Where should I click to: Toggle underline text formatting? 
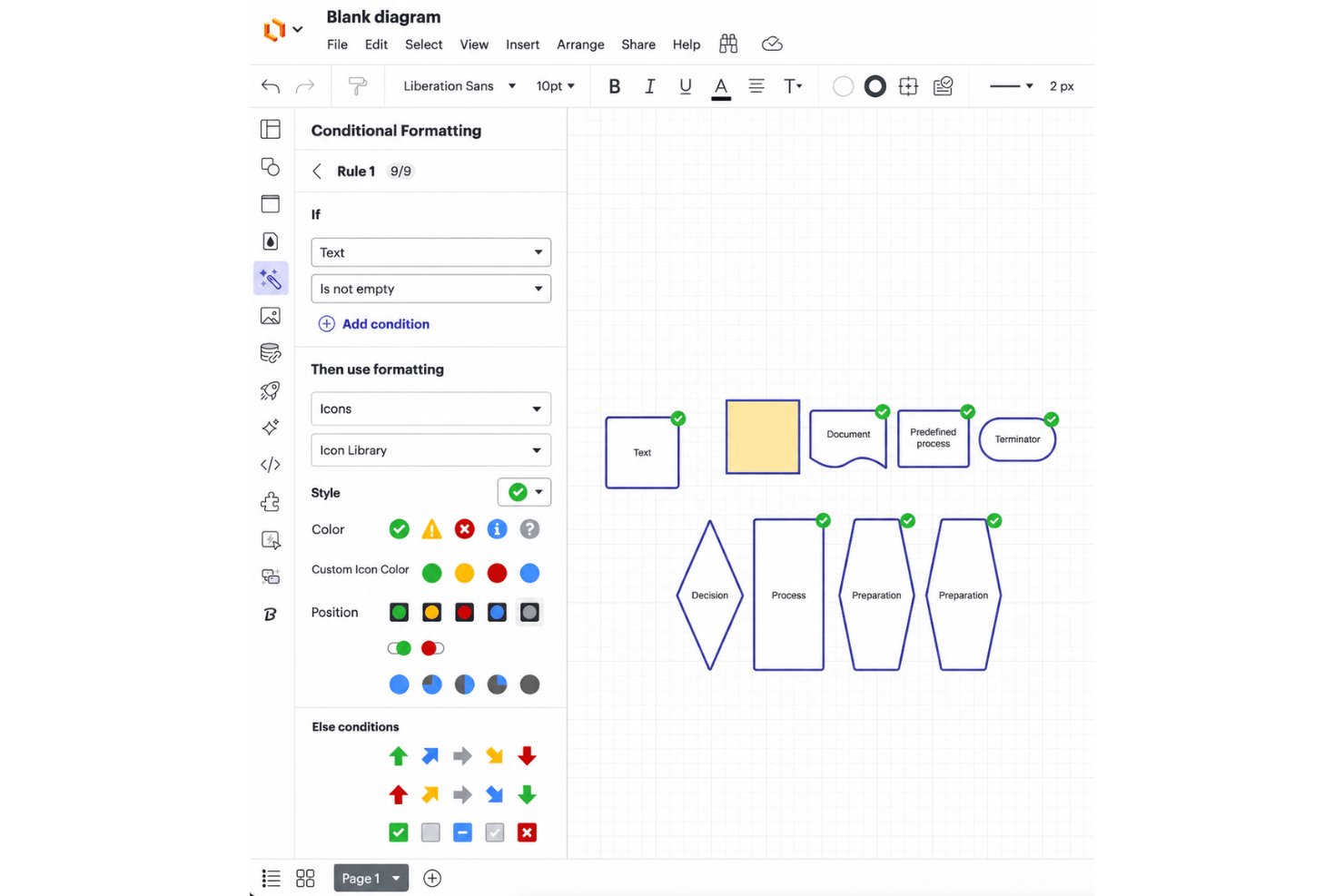click(686, 86)
